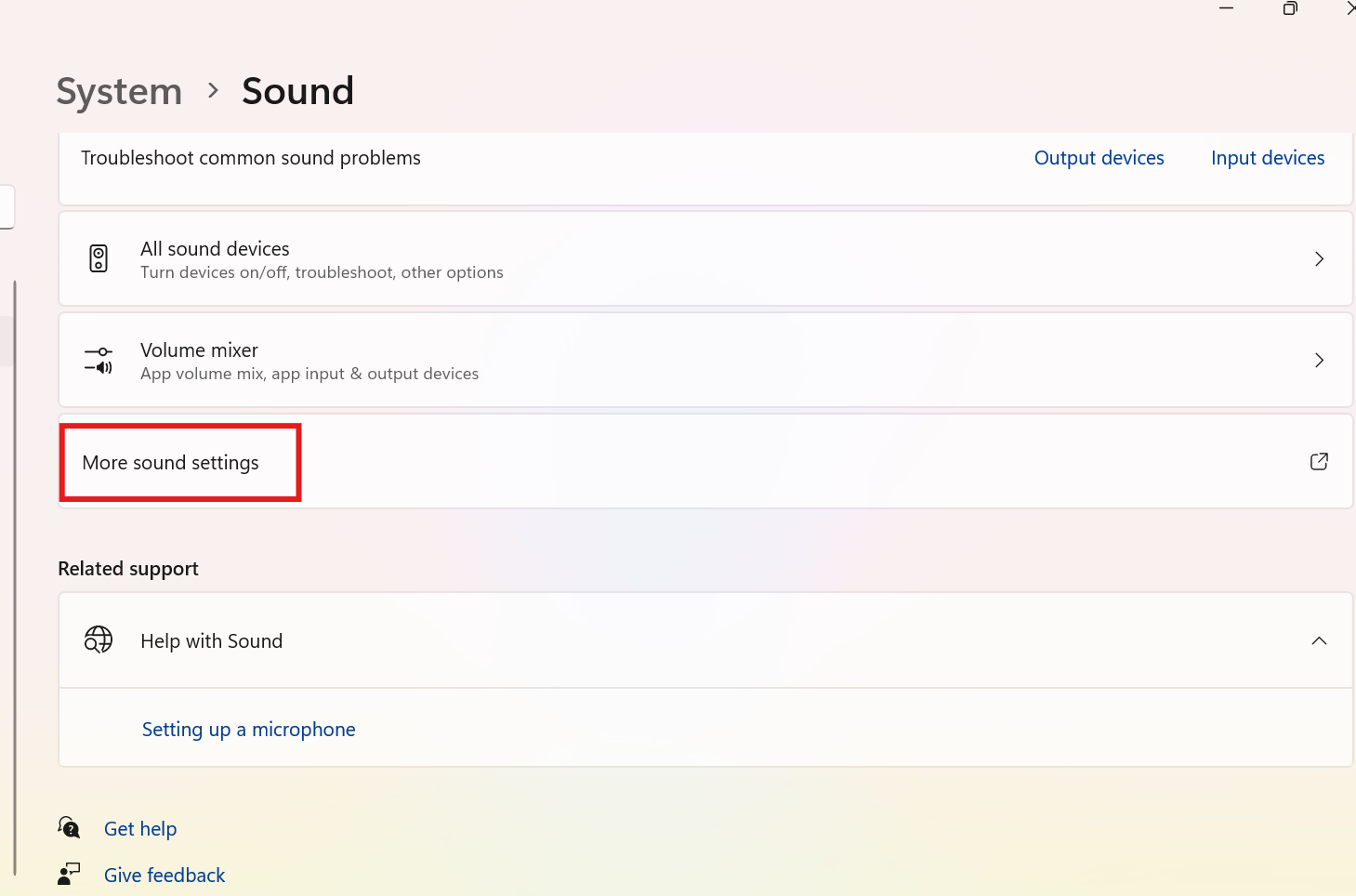Viewport: 1356px width, 896px height.
Task: Open the Get help link
Action: pyautogui.click(x=140, y=829)
